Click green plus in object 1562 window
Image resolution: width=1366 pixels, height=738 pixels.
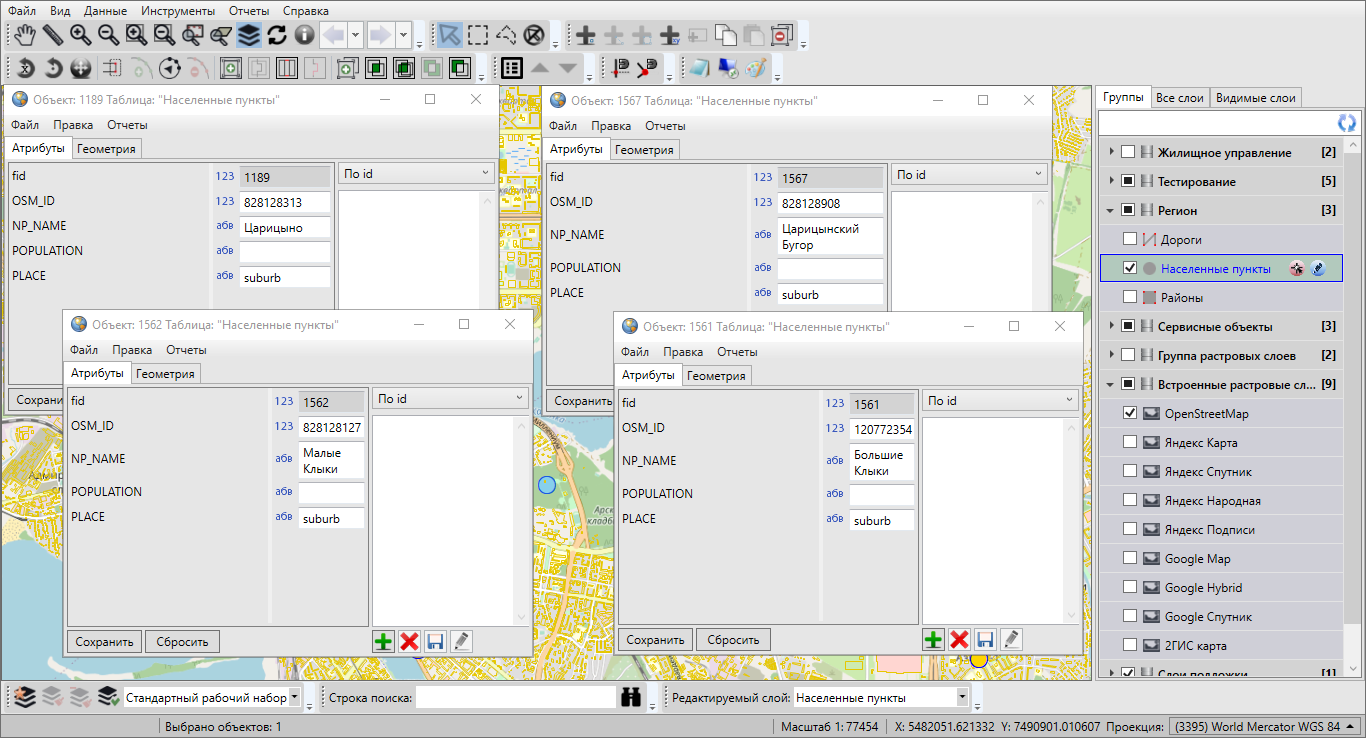tap(383, 641)
